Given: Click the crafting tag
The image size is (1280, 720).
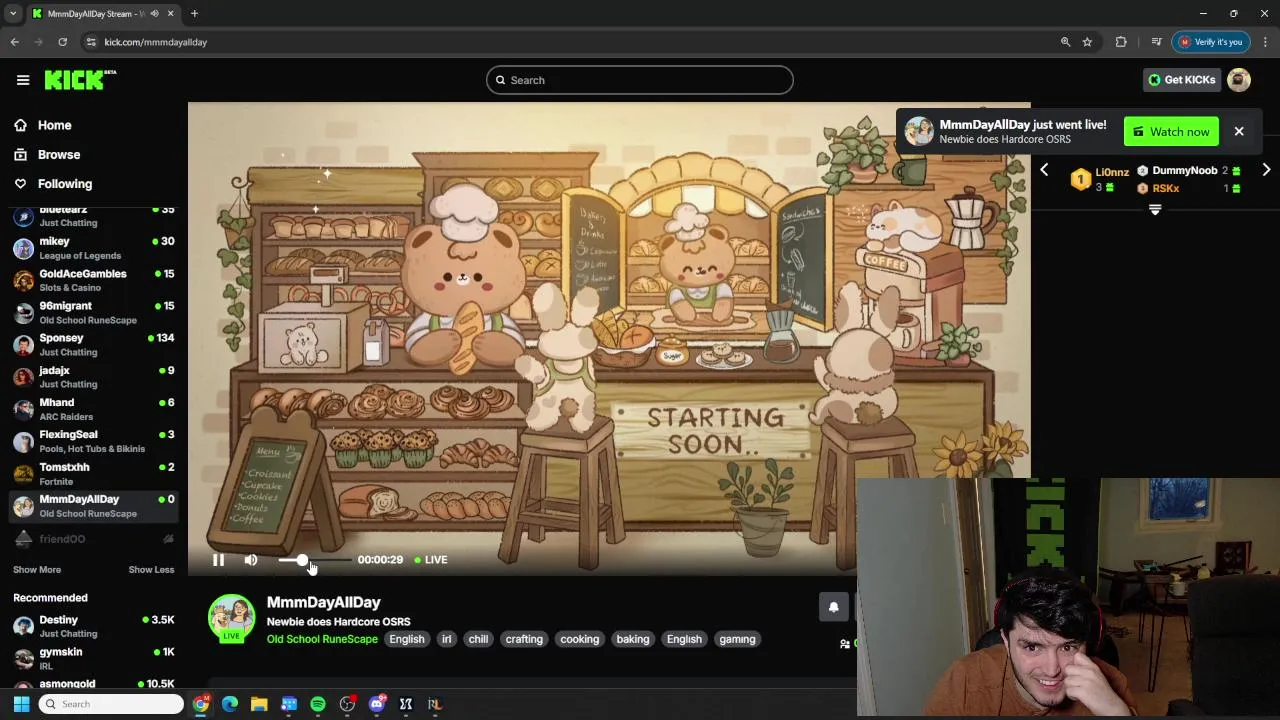Looking at the screenshot, I should click(x=524, y=639).
